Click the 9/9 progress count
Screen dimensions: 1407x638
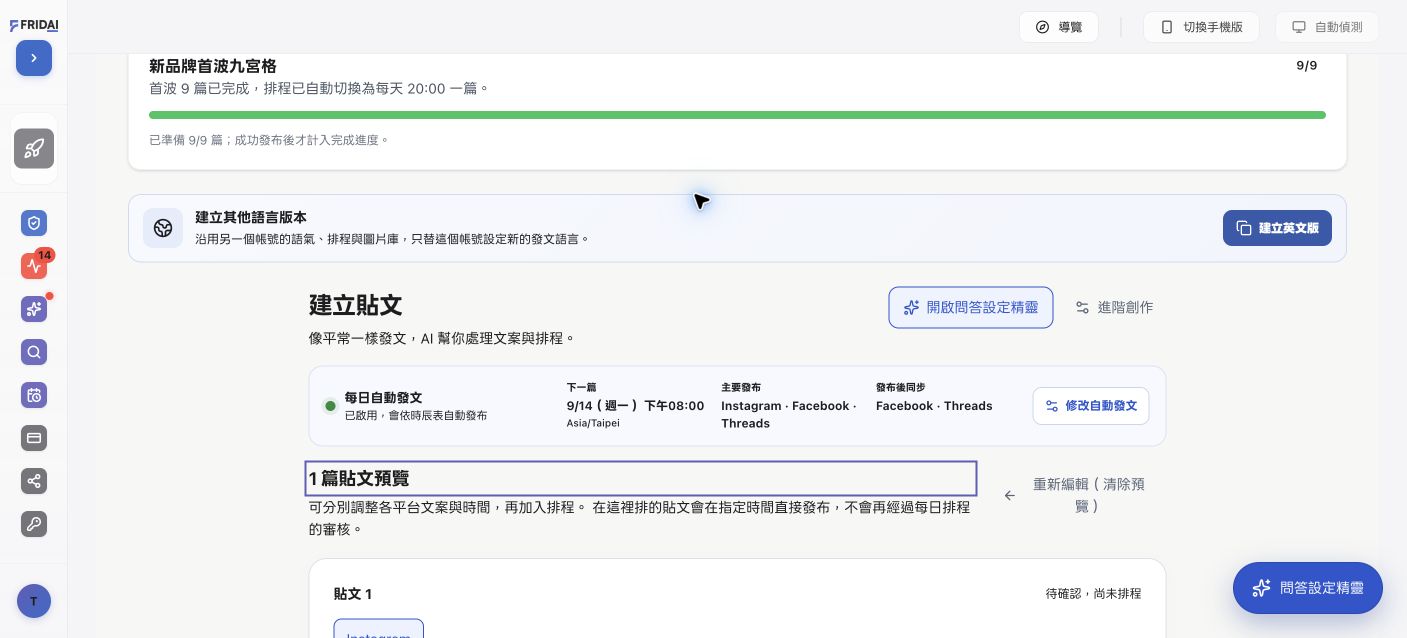[1306, 66]
